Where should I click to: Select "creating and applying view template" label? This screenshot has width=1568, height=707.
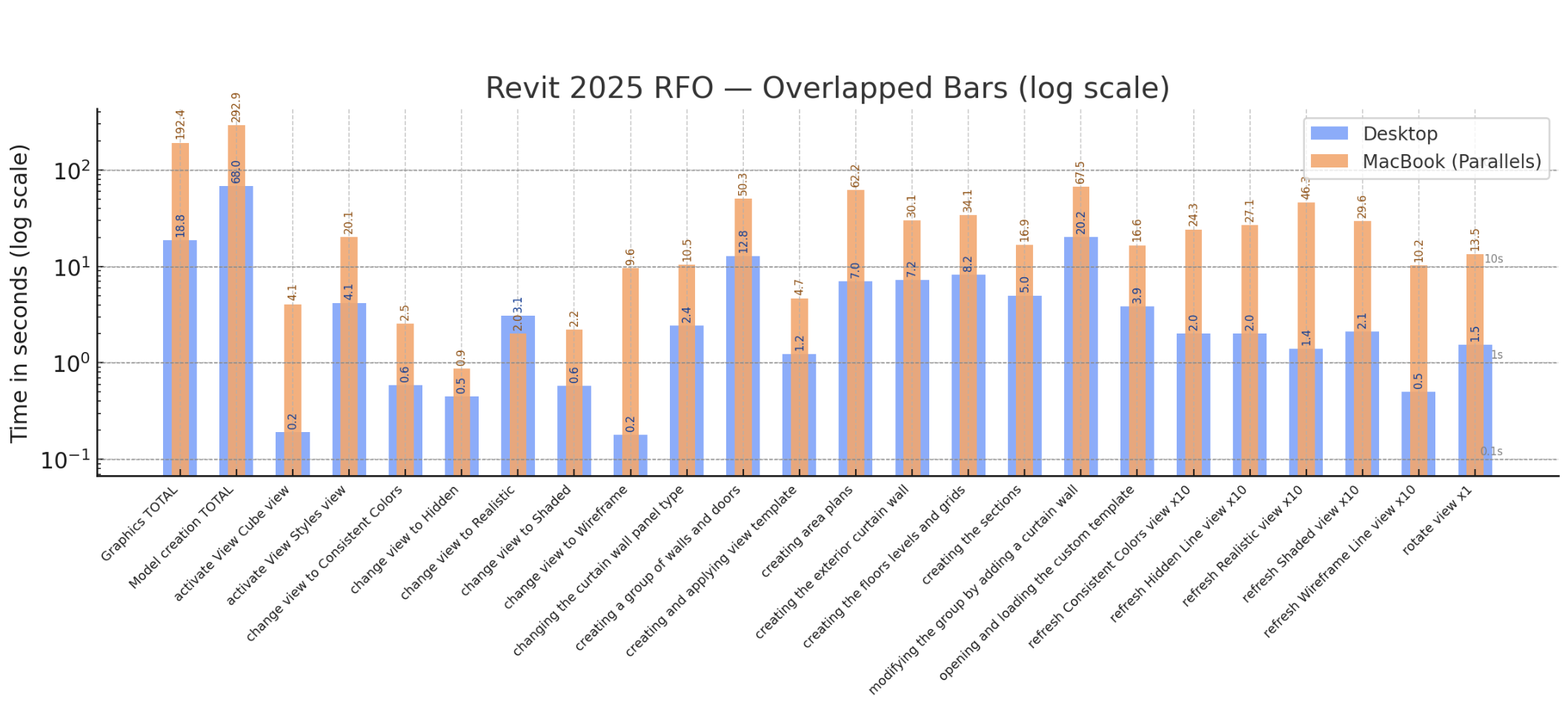coord(711,571)
